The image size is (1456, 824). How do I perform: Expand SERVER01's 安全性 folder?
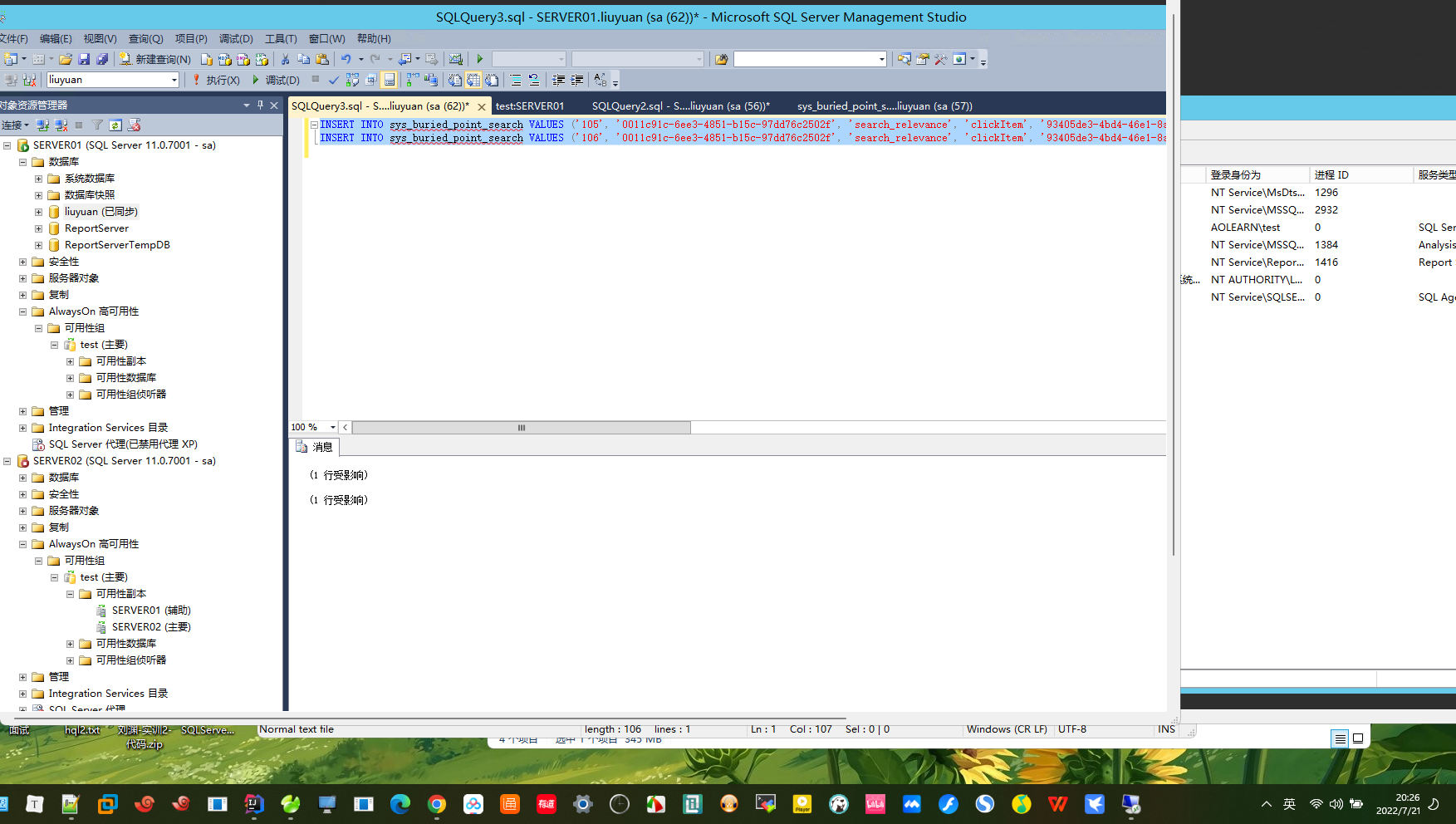tap(22, 262)
